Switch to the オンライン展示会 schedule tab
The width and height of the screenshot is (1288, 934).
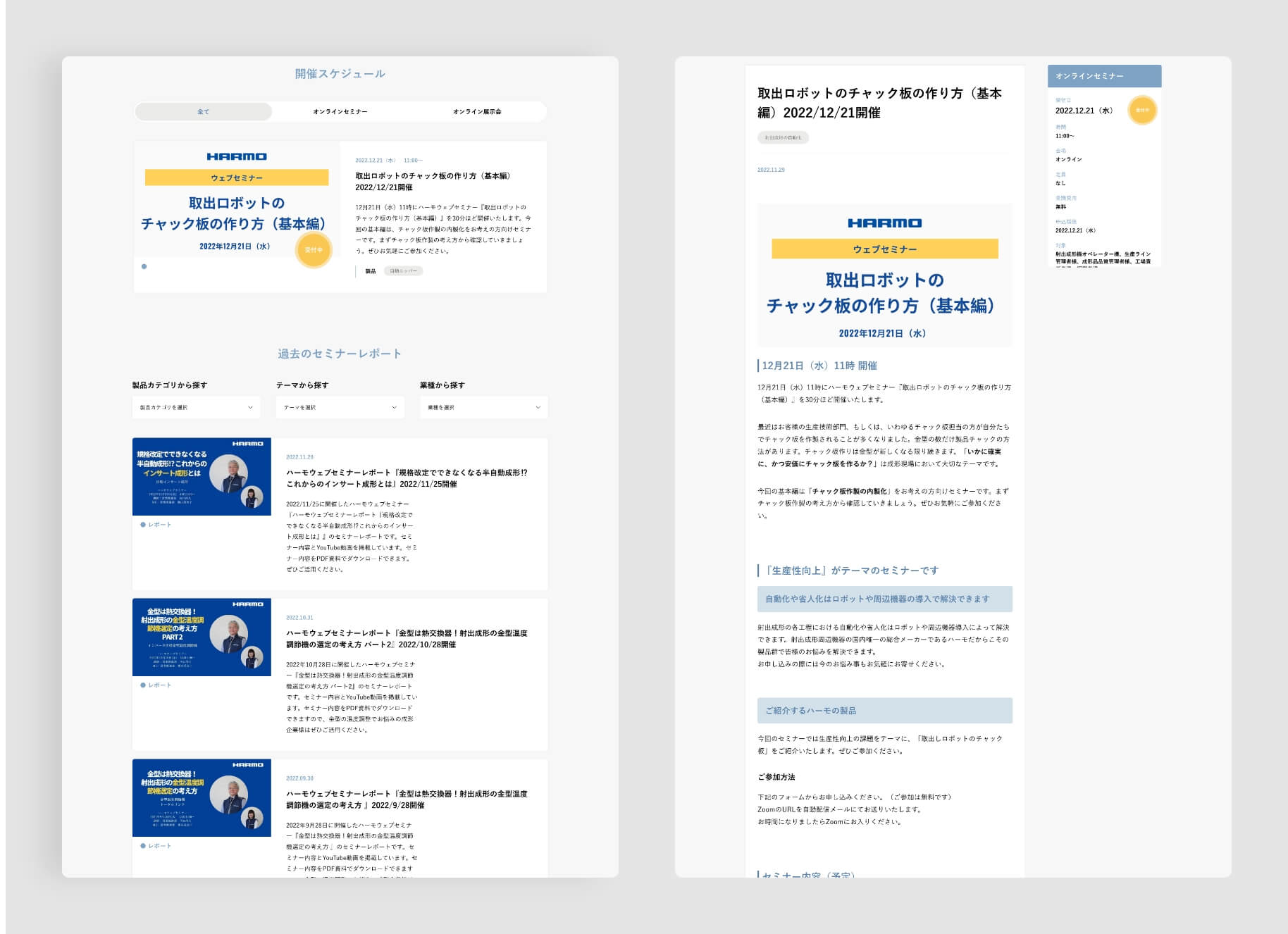[477, 111]
